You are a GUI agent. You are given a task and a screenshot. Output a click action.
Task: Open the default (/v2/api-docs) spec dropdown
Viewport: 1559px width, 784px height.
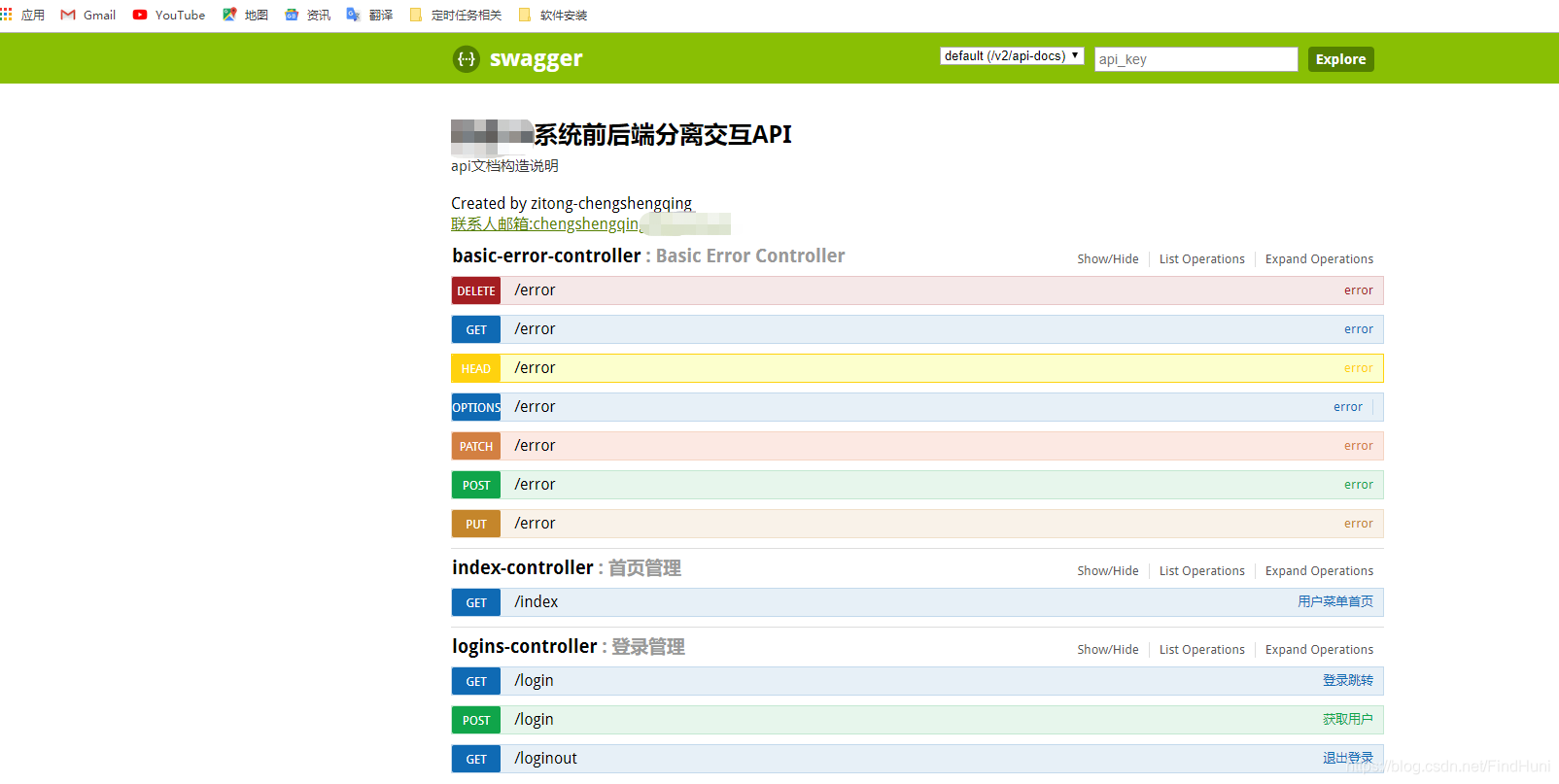(1012, 56)
